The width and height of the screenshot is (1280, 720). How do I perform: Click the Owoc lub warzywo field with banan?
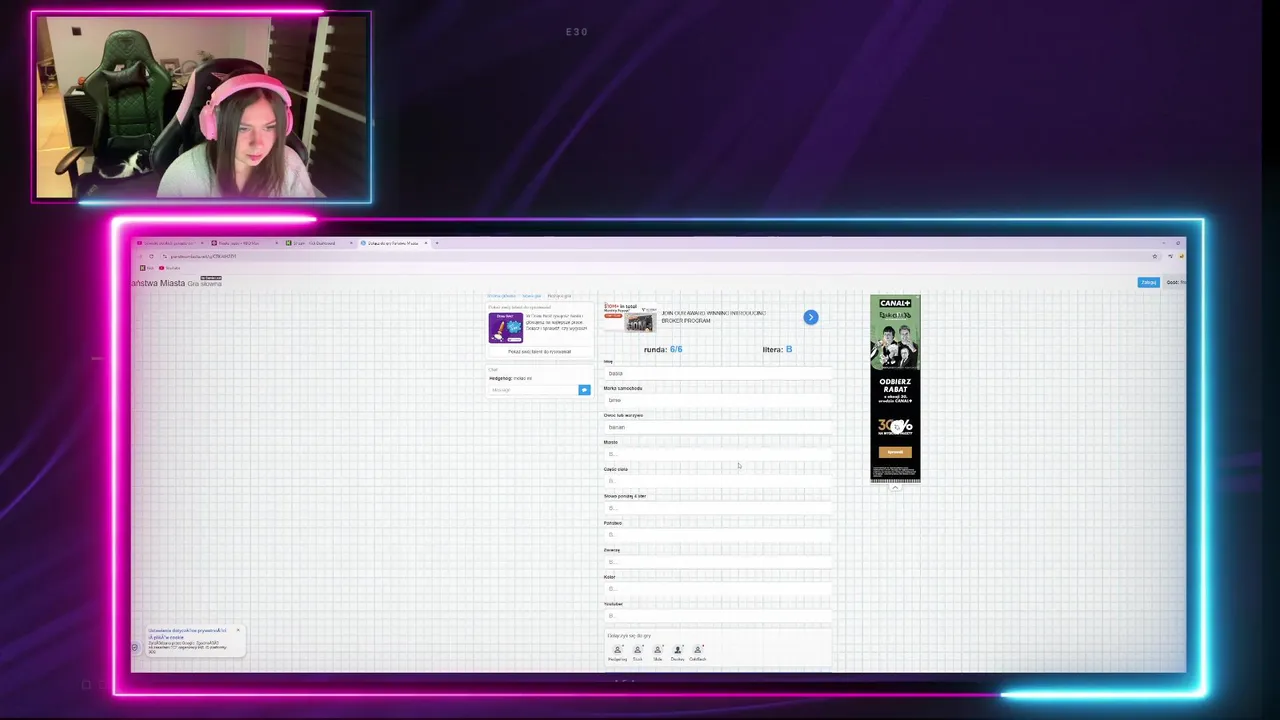[x=718, y=427]
